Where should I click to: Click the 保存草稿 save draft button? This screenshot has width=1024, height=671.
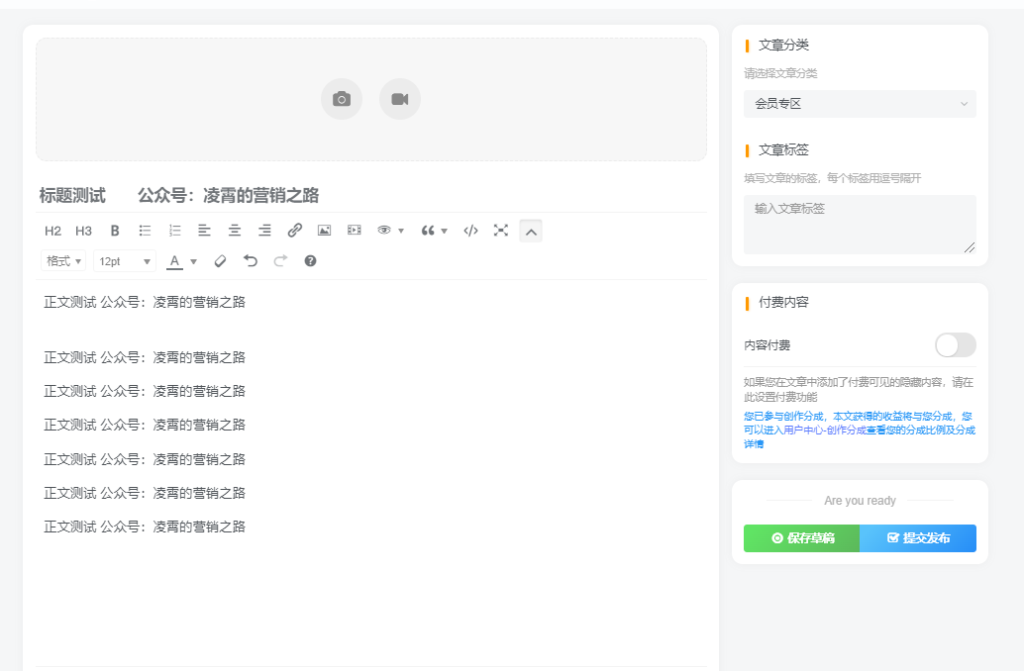click(x=801, y=538)
